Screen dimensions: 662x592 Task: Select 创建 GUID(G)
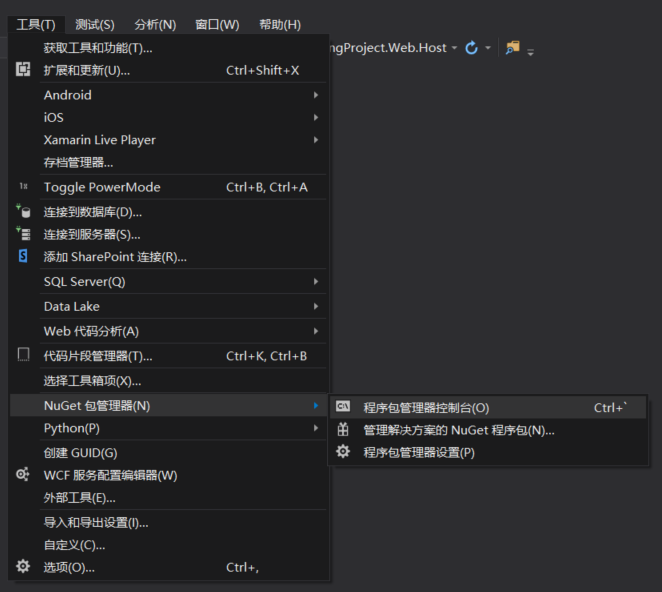tap(168, 453)
